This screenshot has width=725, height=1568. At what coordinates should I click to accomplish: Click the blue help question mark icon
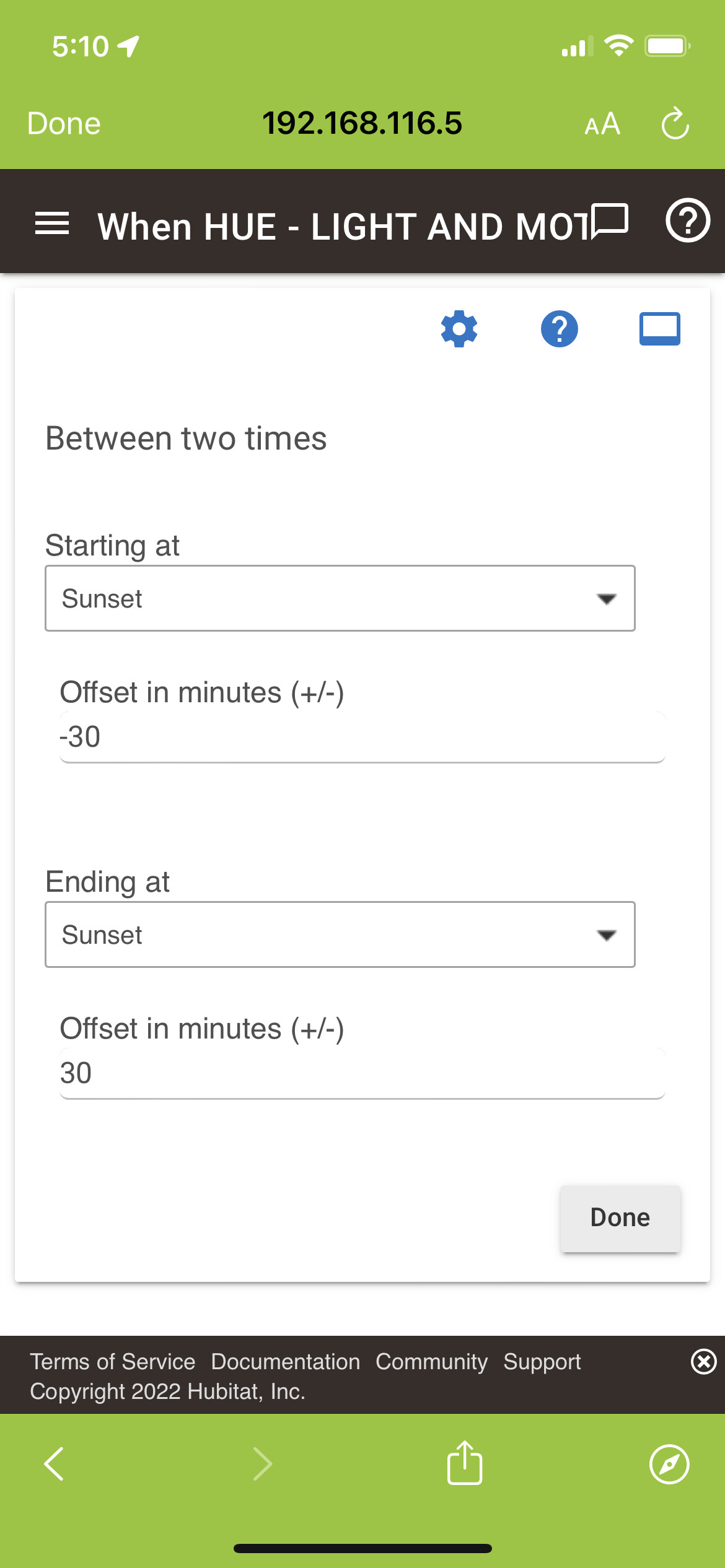pyautogui.click(x=560, y=329)
